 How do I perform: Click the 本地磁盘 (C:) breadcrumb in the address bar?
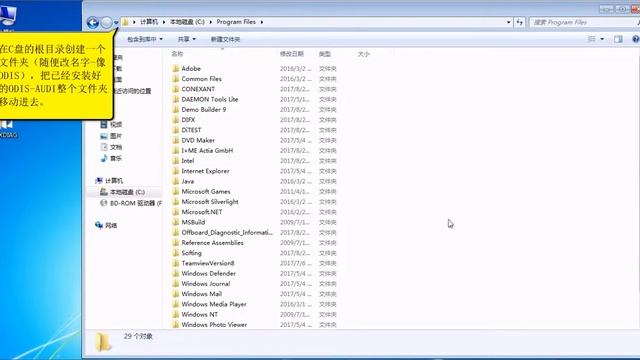click(187, 22)
